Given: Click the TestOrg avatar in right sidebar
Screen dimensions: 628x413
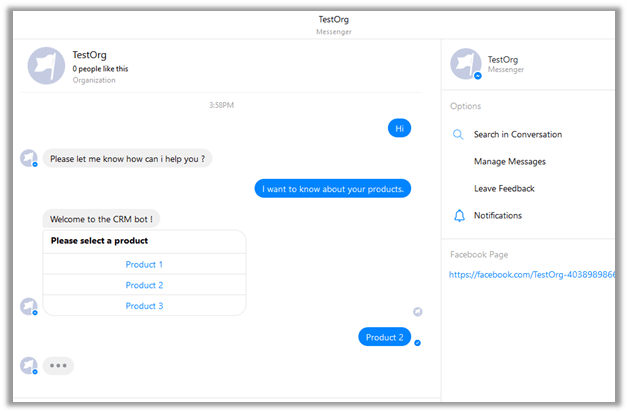Looking at the screenshot, I should [466, 65].
